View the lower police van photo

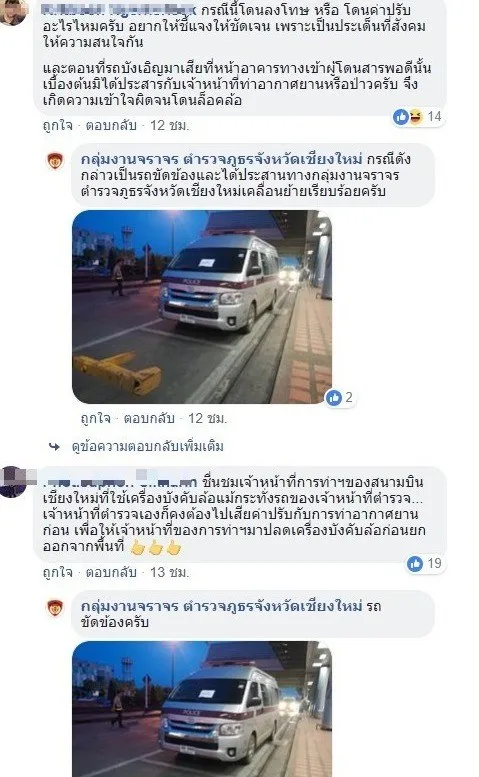202,709
